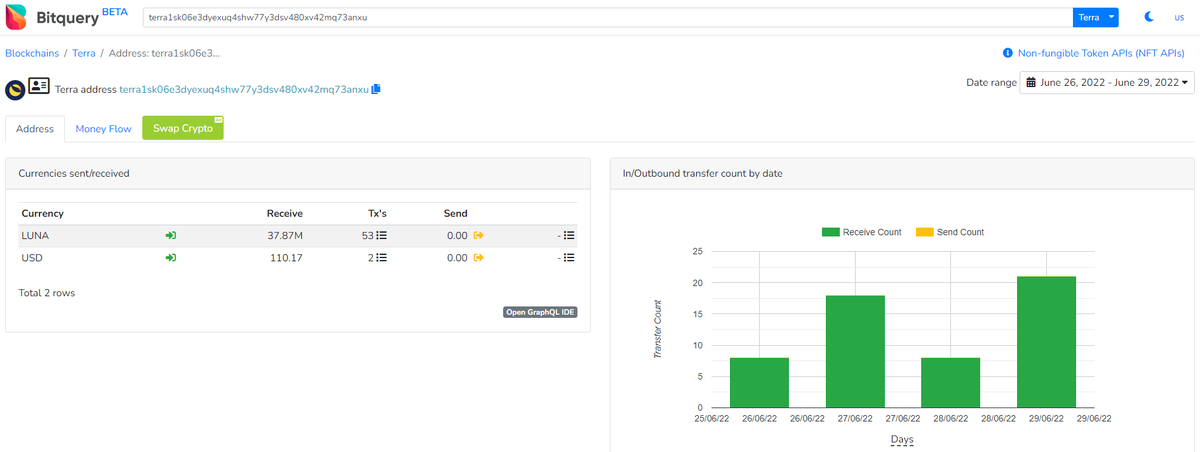The image size is (1200, 452).
Task: Click the 26/06/22 chart bar
Action: click(x=759, y=383)
